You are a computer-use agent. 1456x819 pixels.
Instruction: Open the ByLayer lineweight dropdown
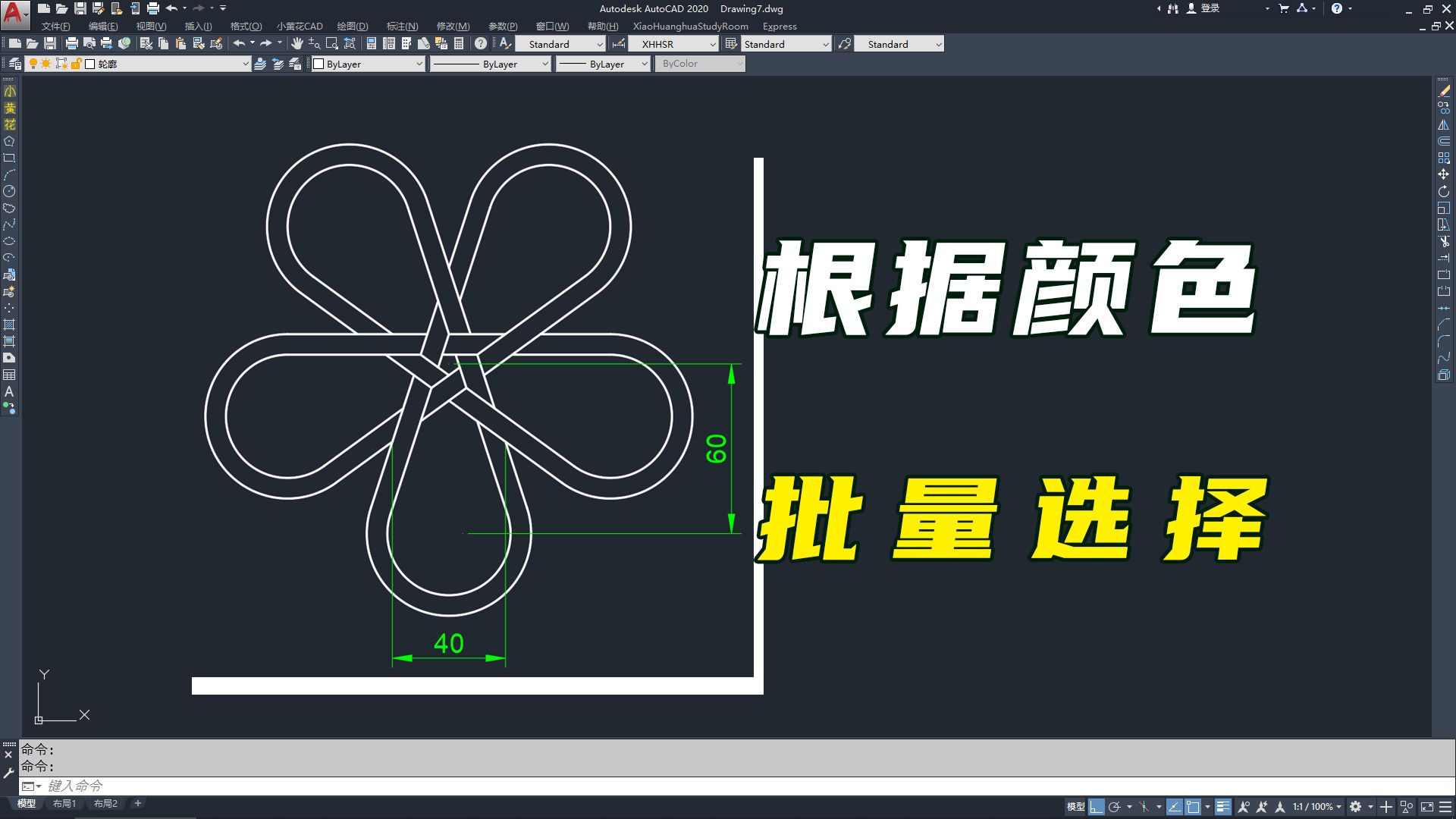click(x=604, y=64)
